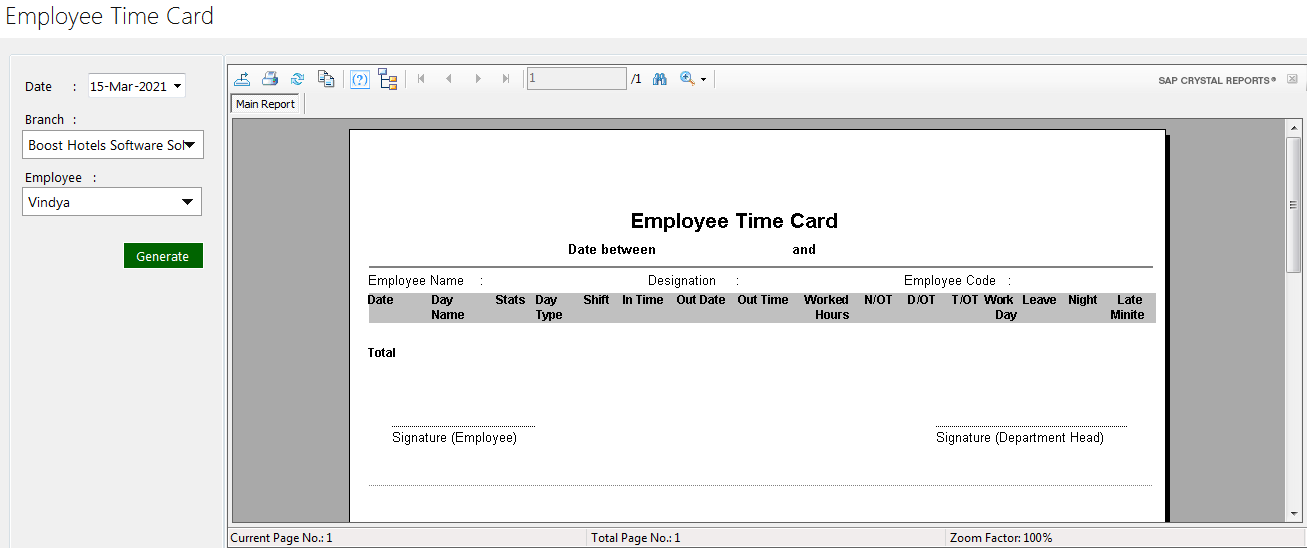Go to the first page of the report
1307x548 pixels.
tap(421, 79)
